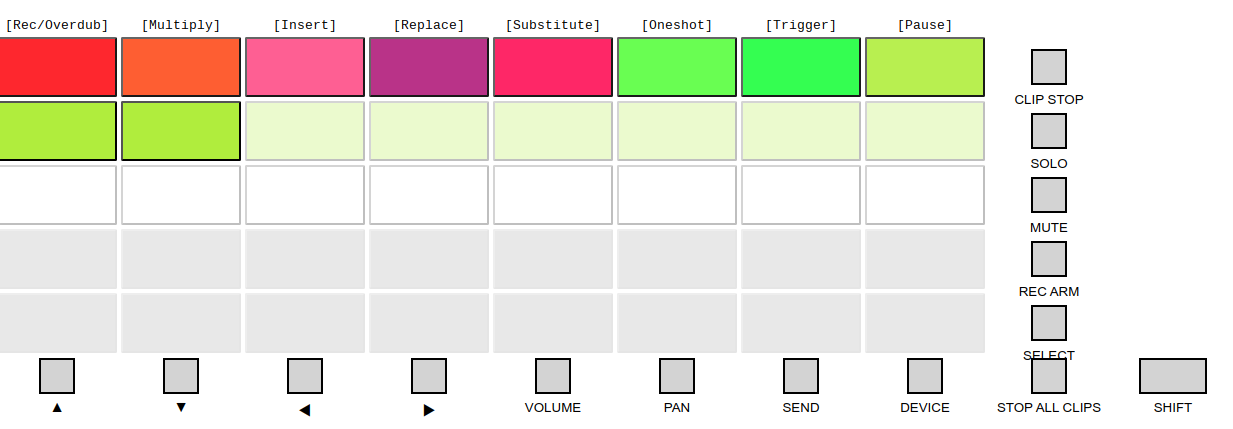This screenshot has width=1233, height=429.
Task: Trigger the orange Multiply pad
Action: 181,67
